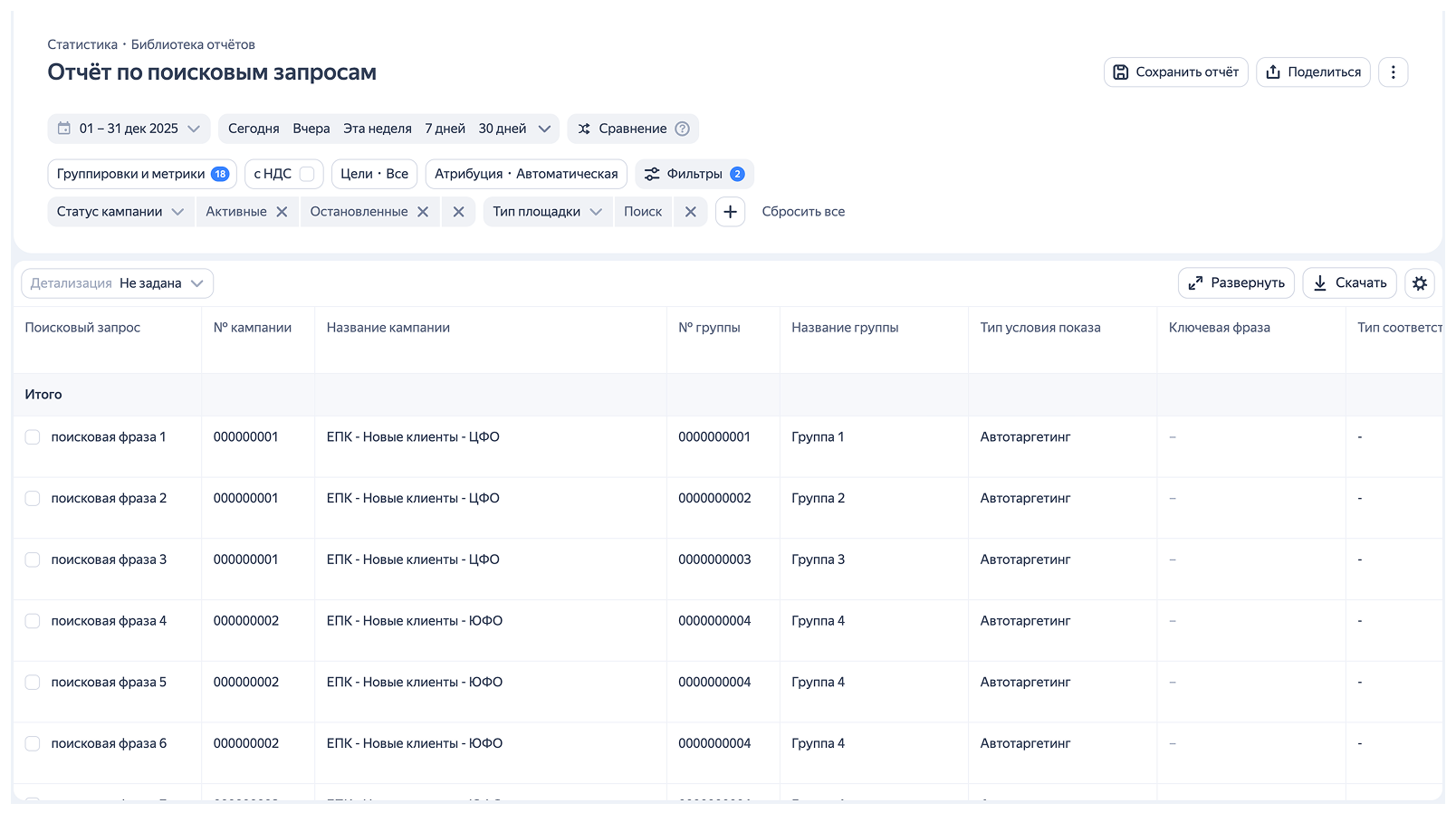Add a new filter with plus button
This screenshot has height=813, width=1456.
click(730, 212)
